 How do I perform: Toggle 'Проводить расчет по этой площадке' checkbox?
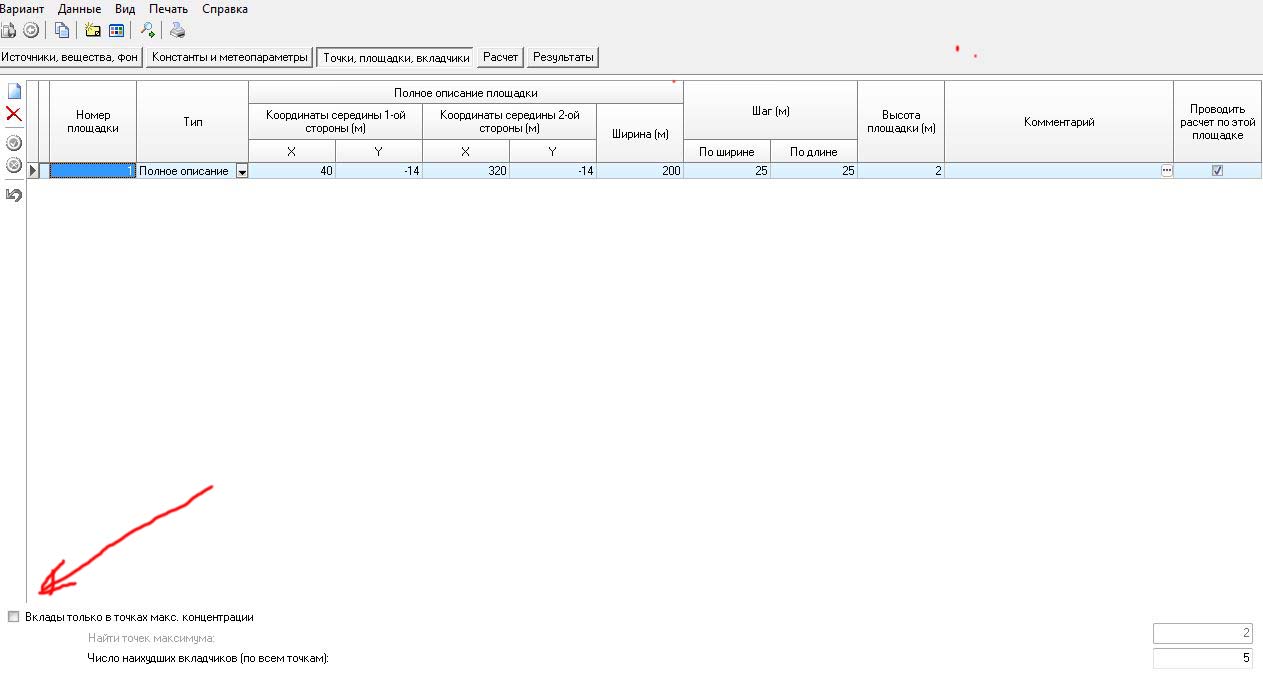coord(1217,171)
